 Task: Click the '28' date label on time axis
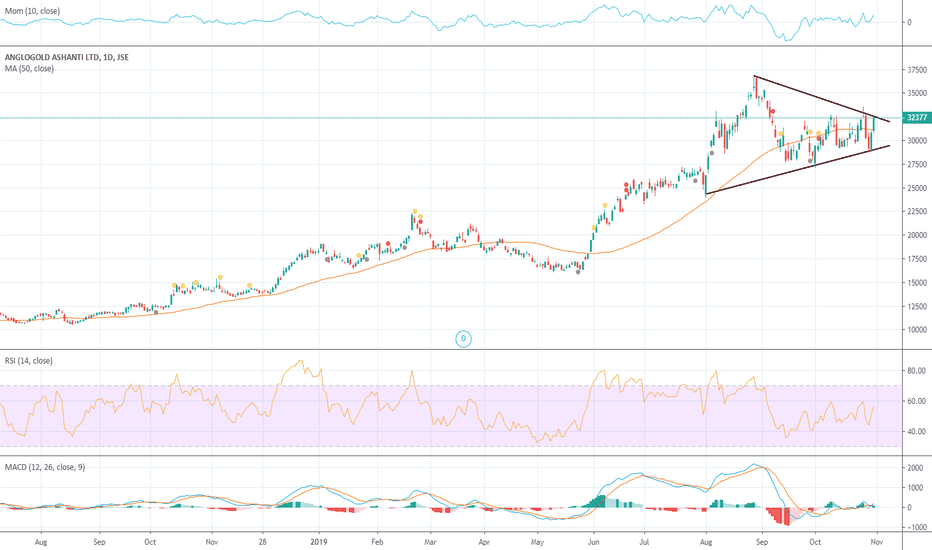[263, 542]
